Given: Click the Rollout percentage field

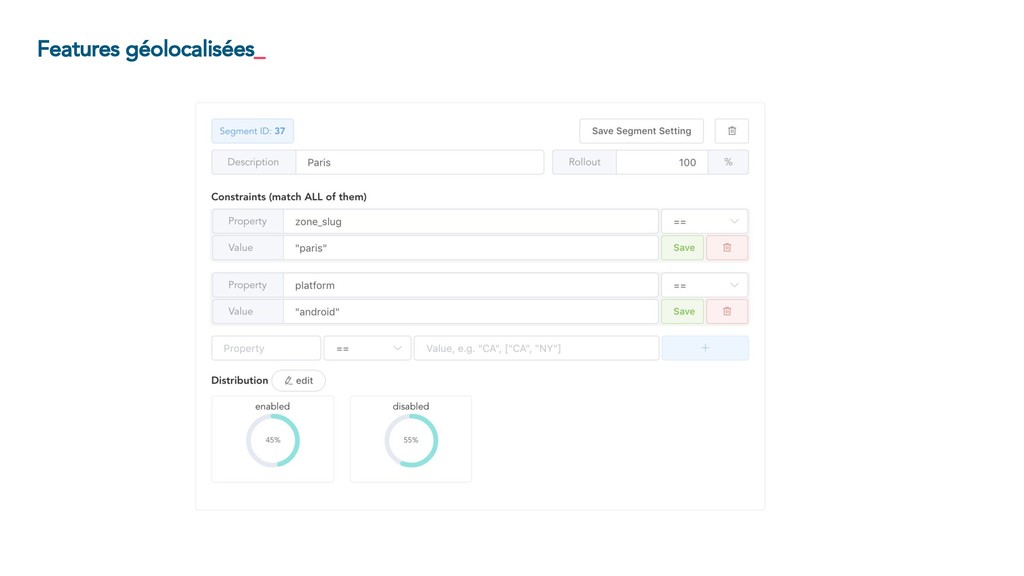Looking at the screenshot, I should pyautogui.click(x=662, y=162).
